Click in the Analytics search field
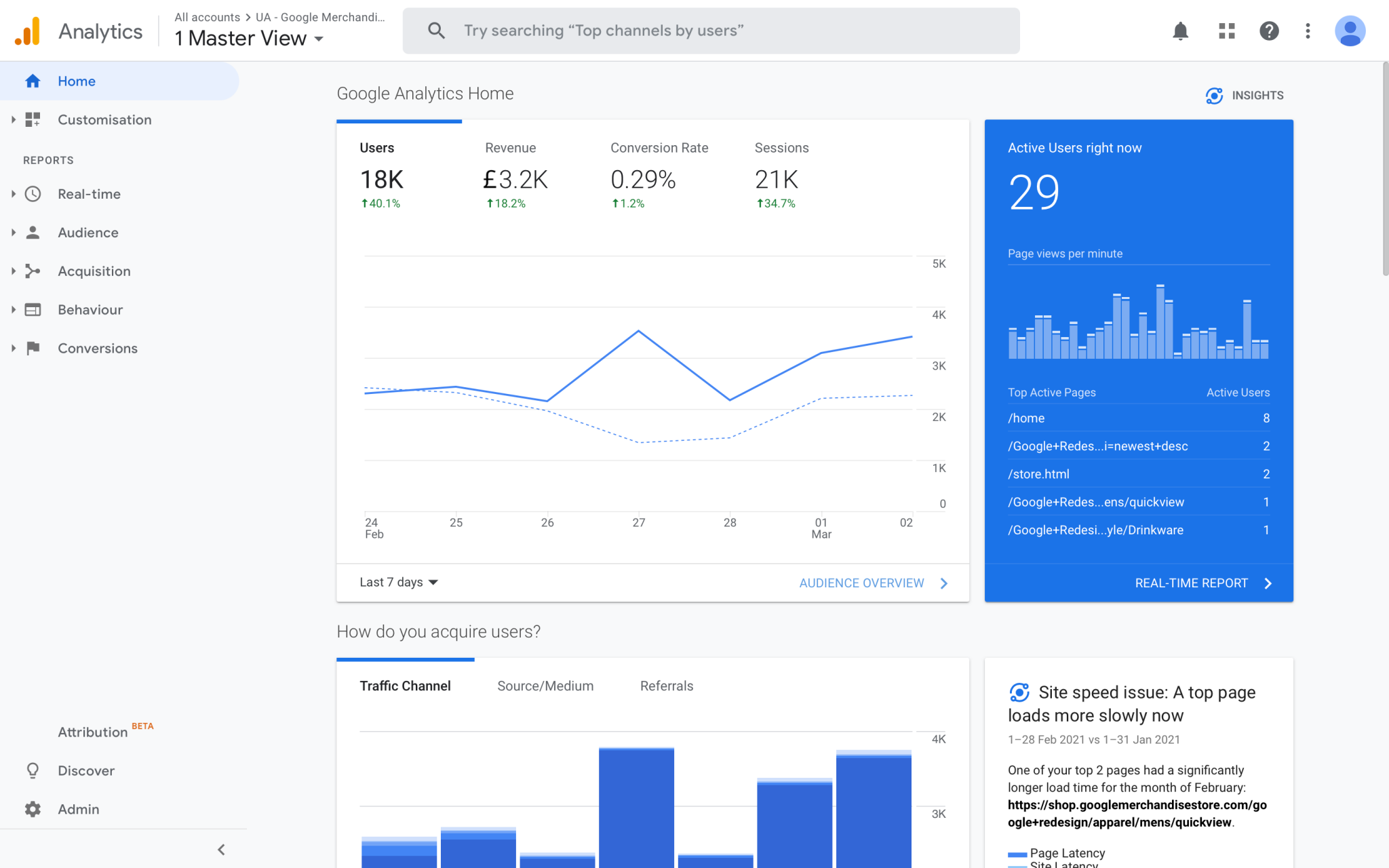 click(711, 31)
